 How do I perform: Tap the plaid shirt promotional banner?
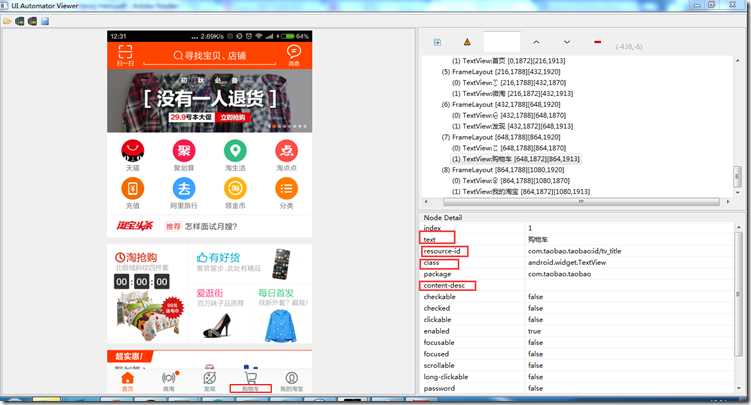click(209, 101)
